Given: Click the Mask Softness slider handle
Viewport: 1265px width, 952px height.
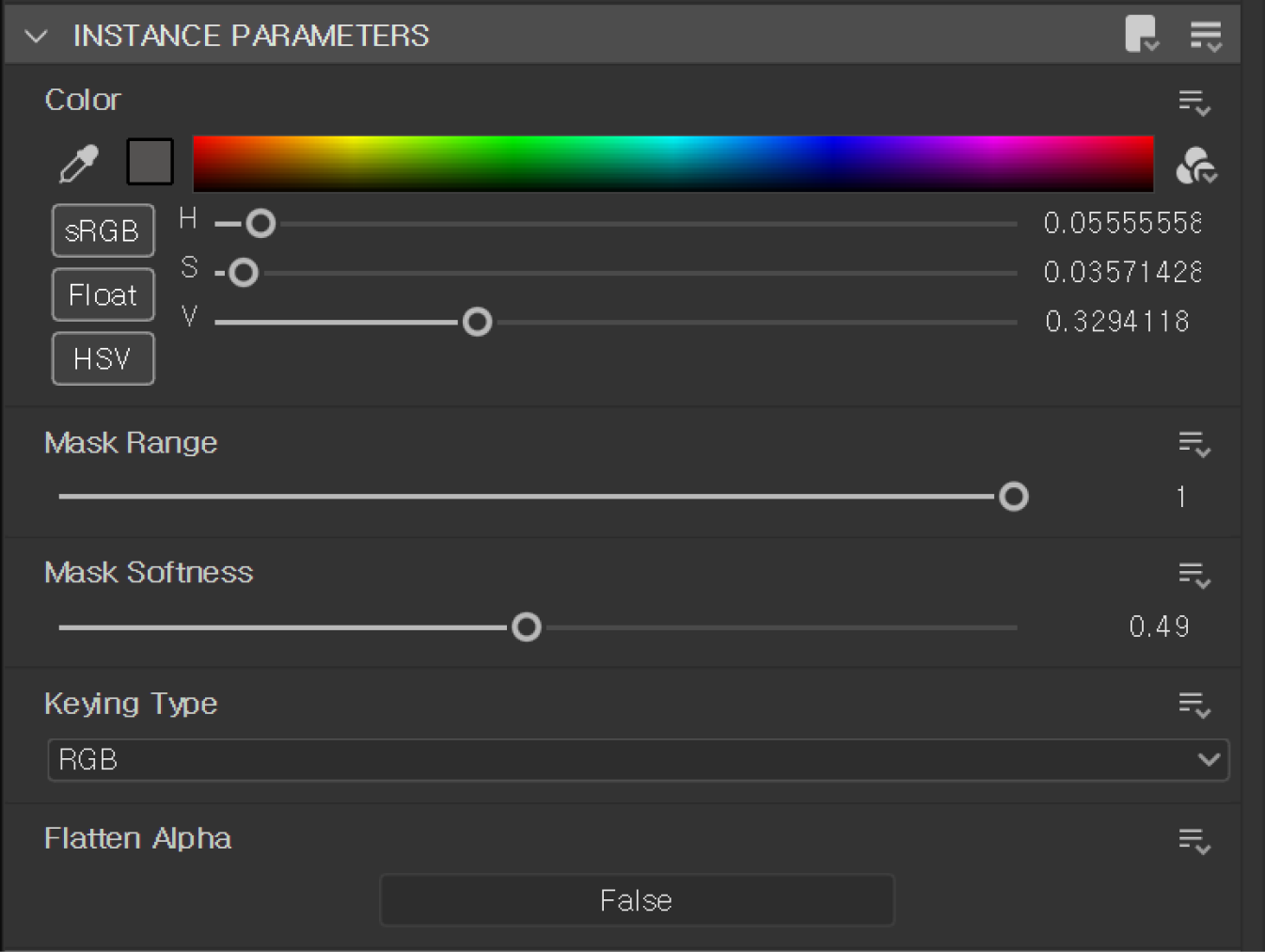Looking at the screenshot, I should click(527, 627).
